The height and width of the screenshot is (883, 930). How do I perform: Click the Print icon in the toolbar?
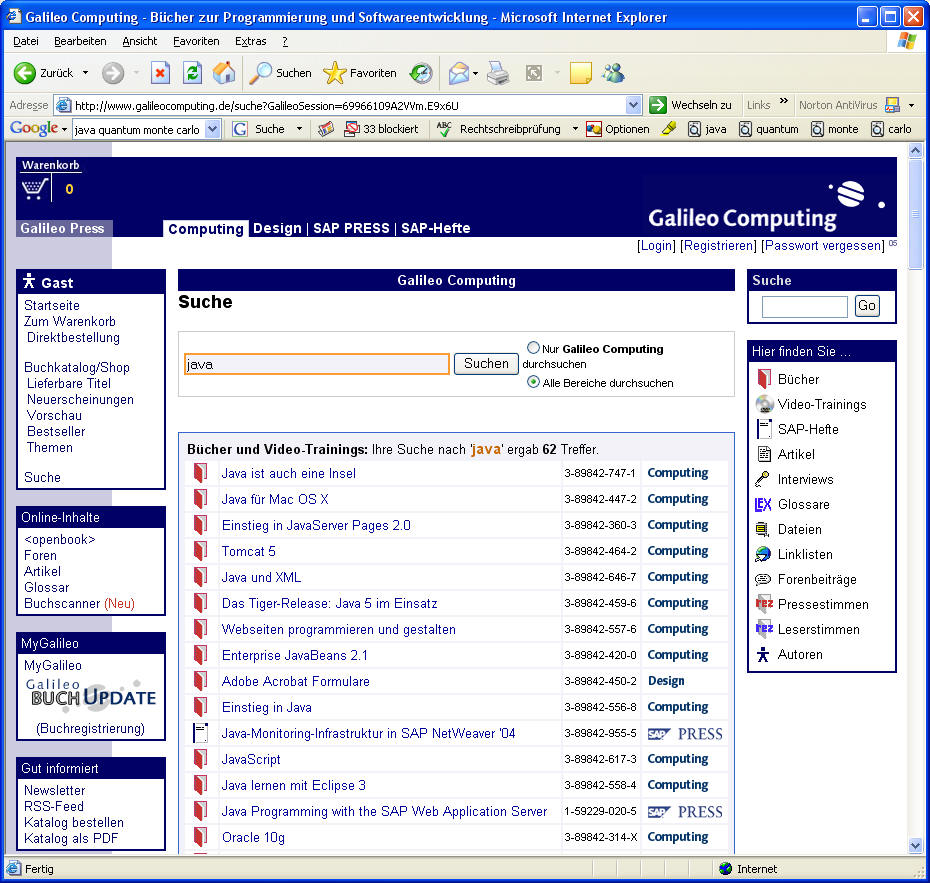[x=497, y=73]
